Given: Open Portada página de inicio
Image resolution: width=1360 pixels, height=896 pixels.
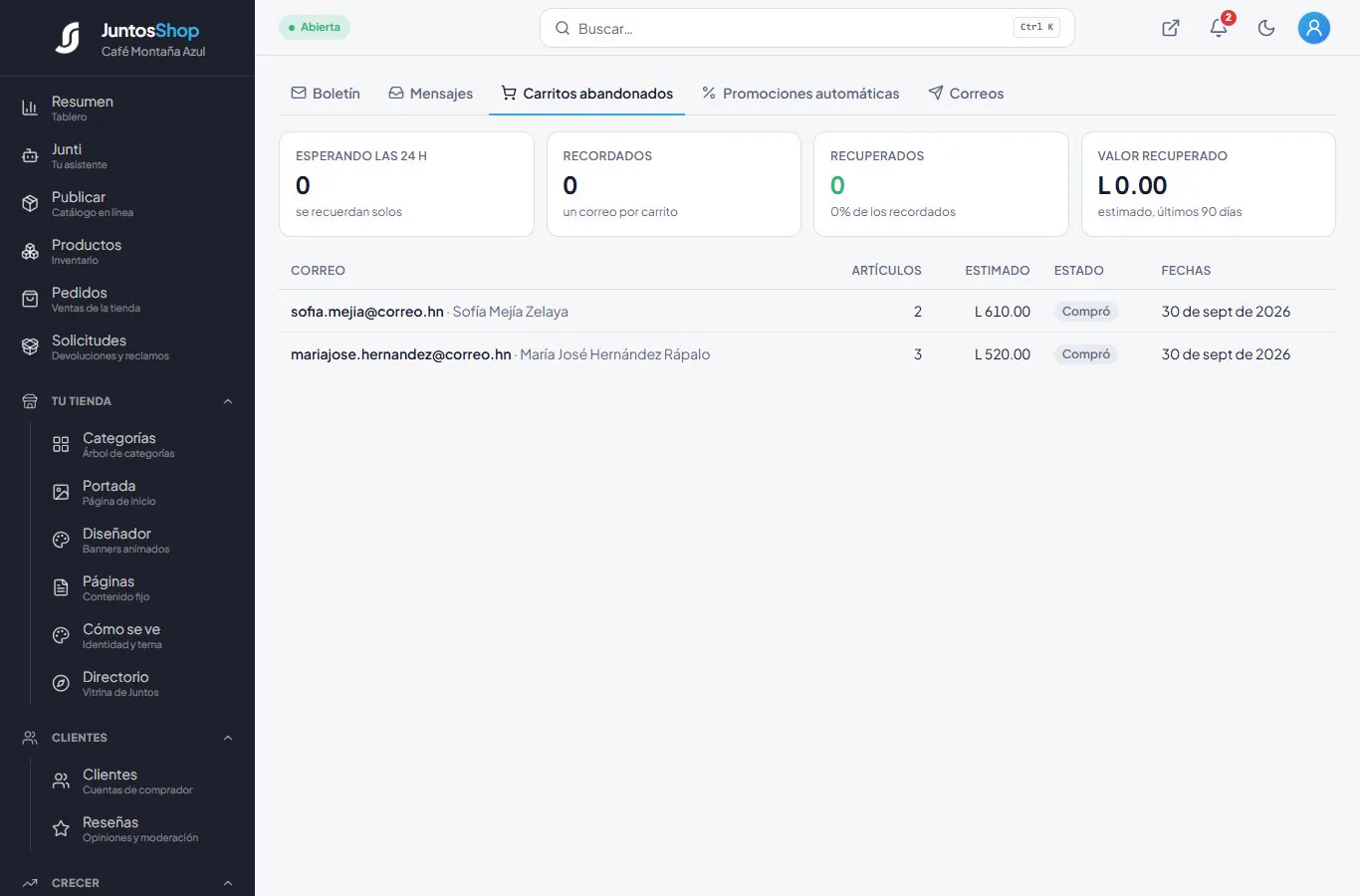Looking at the screenshot, I should [x=142, y=493].
